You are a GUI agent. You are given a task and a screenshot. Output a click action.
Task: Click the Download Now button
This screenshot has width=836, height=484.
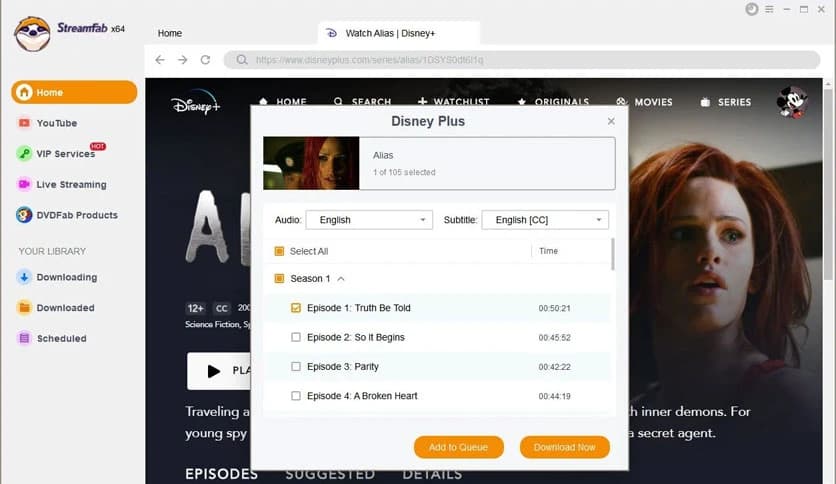[565, 447]
